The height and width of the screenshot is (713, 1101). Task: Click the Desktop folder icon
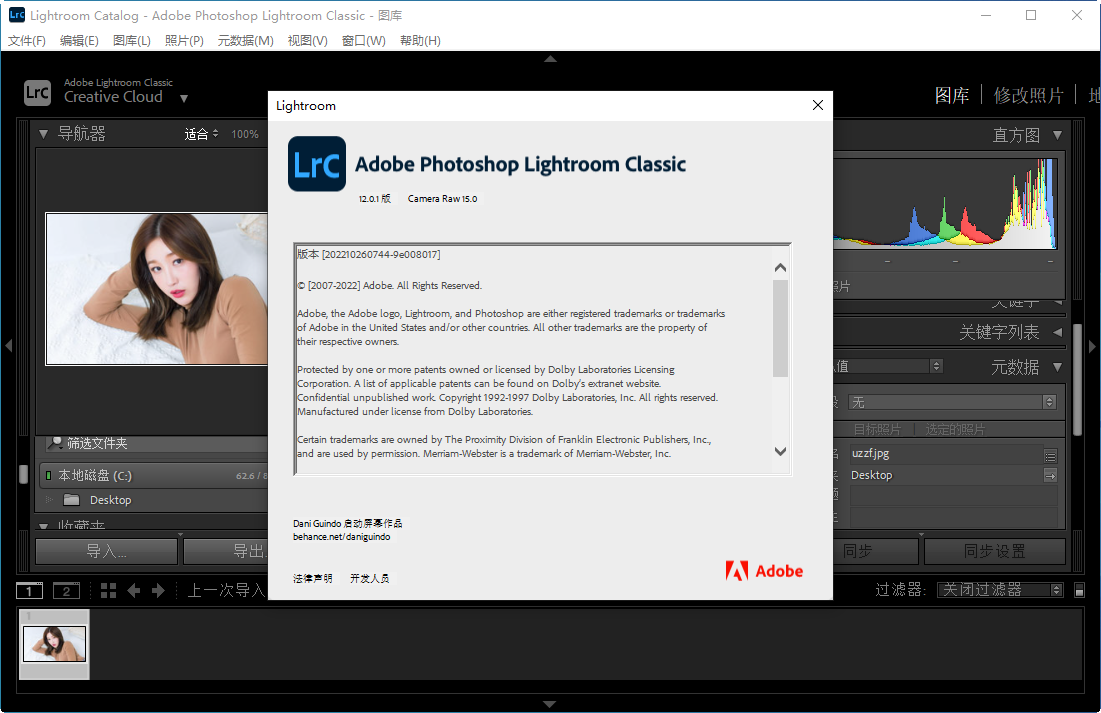(x=71, y=500)
